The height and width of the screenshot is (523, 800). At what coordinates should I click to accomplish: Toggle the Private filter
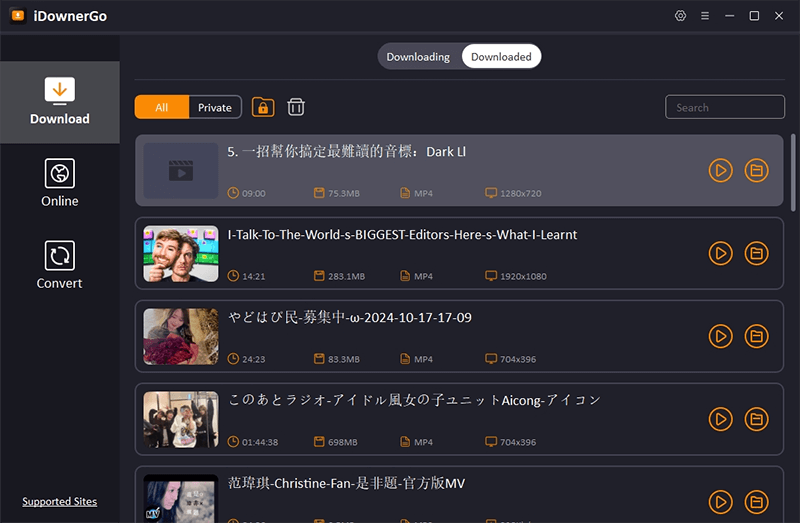click(x=215, y=107)
